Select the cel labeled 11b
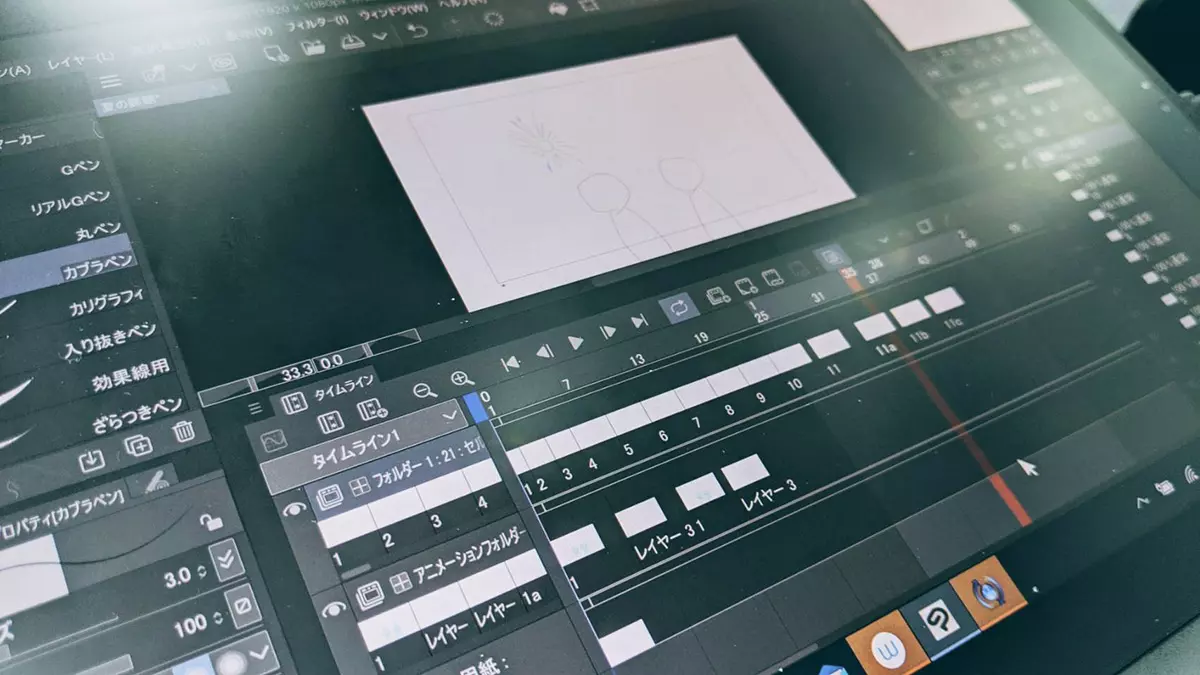 910,314
